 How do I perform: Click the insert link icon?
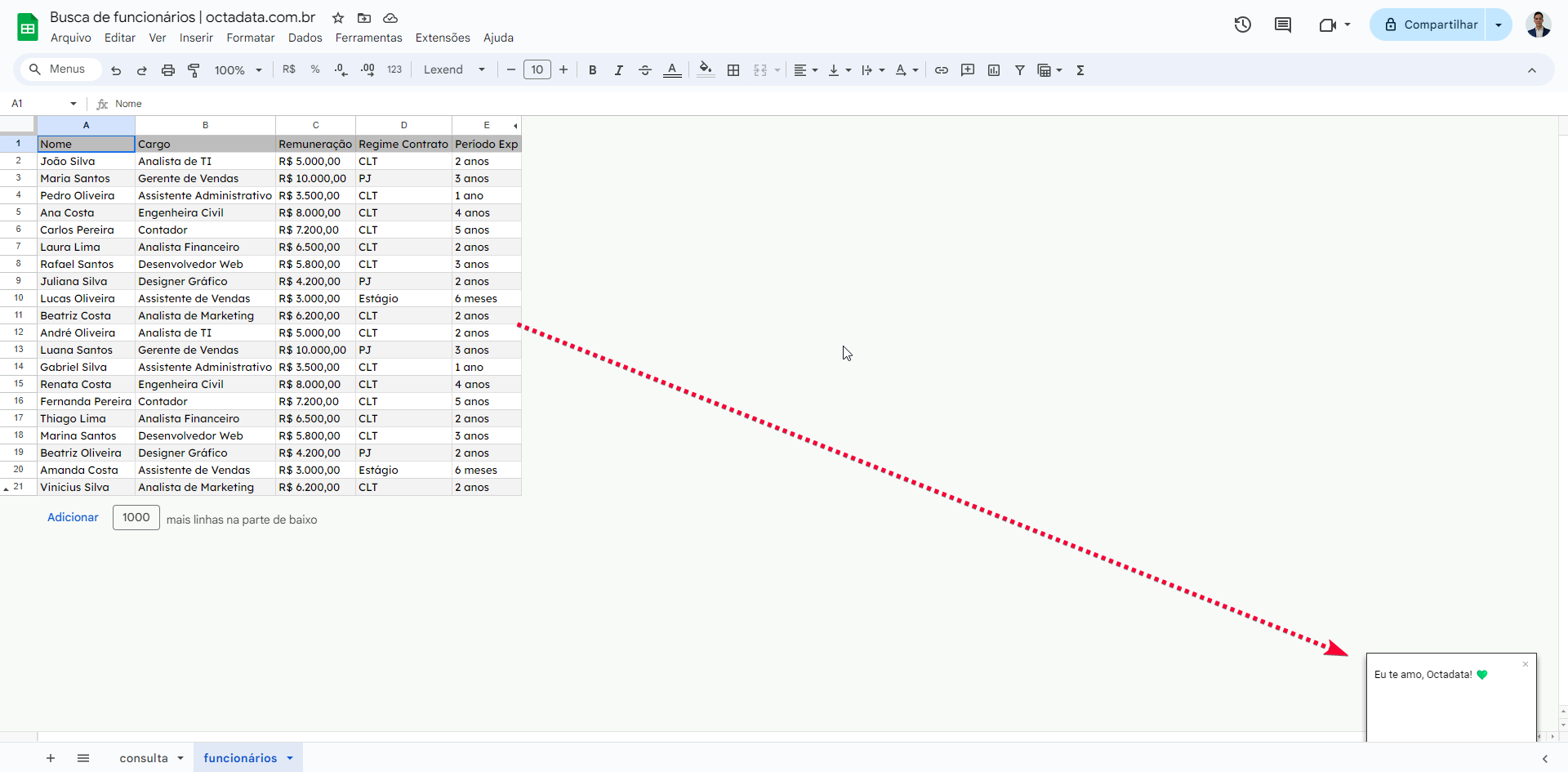(x=942, y=70)
